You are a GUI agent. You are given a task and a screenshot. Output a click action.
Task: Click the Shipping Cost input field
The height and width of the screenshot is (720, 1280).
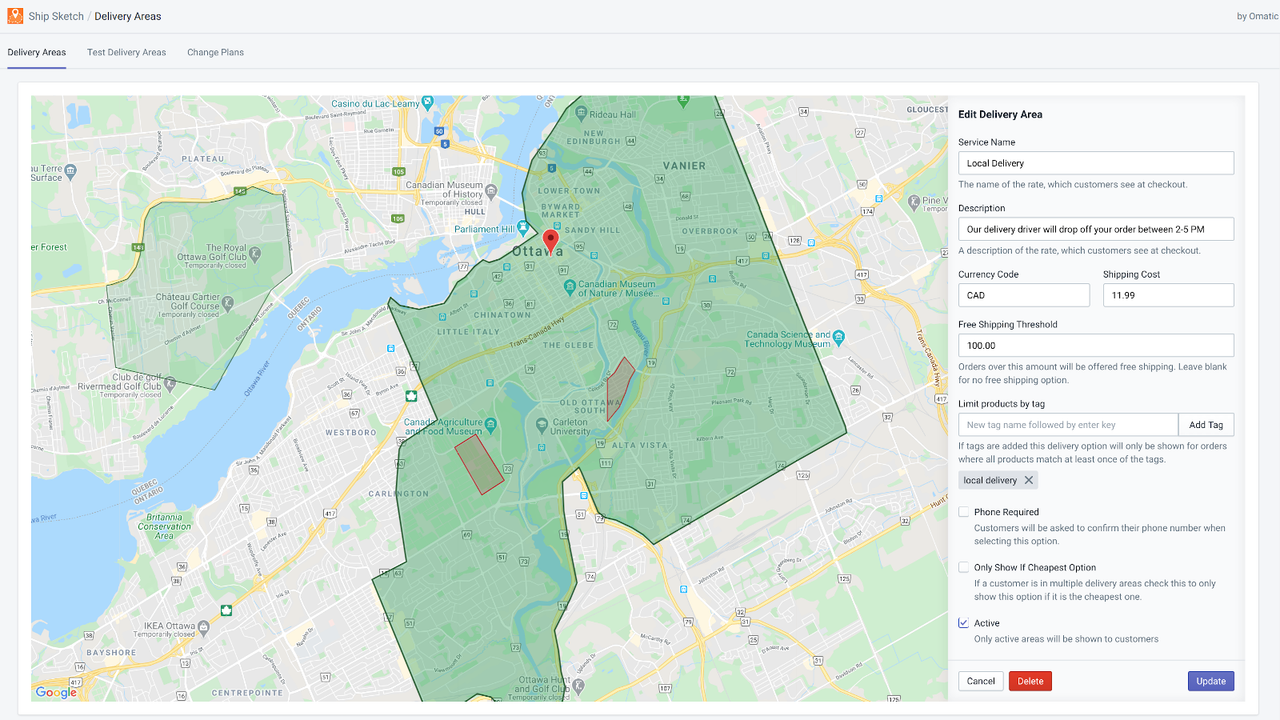pyautogui.click(x=1168, y=295)
